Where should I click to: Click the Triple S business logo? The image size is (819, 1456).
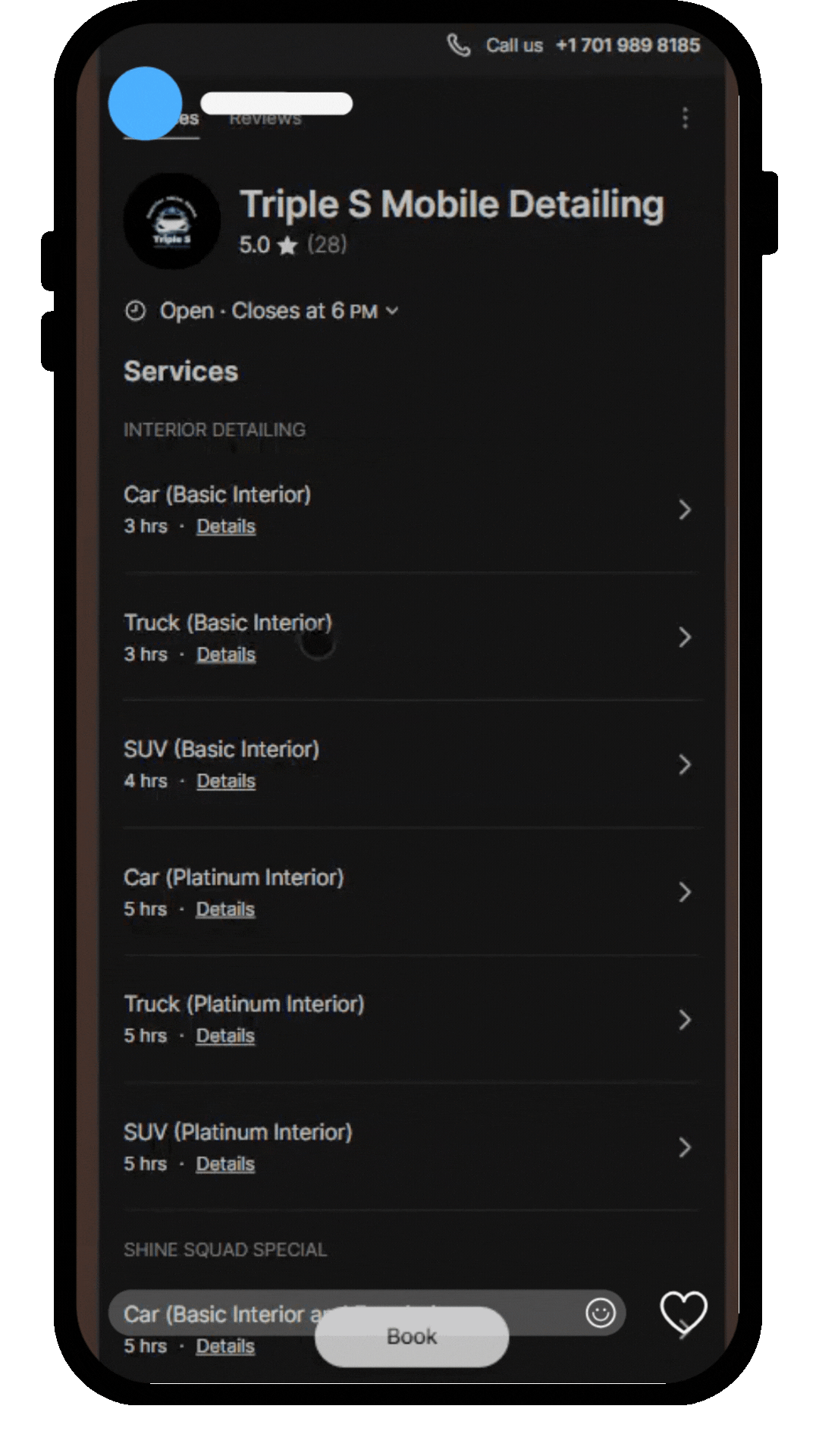tap(172, 221)
